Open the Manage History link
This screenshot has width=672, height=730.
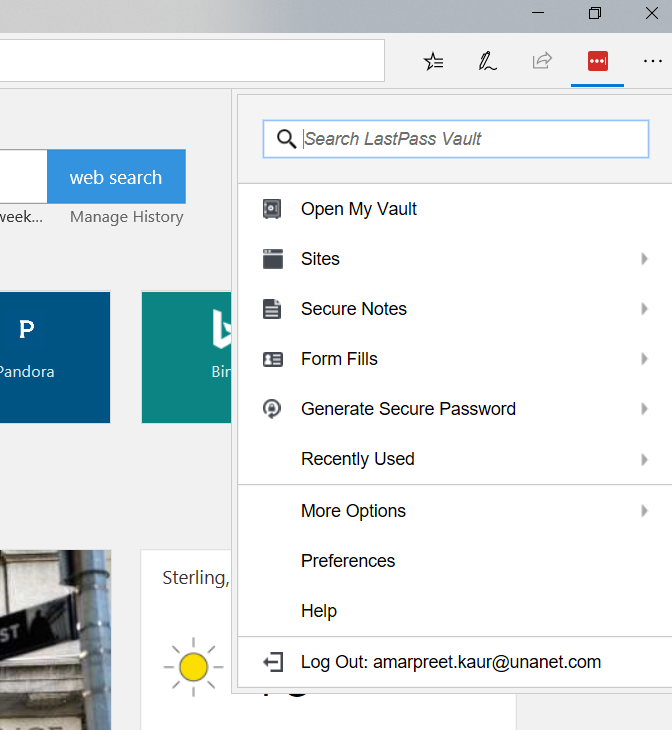coord(127,217)
